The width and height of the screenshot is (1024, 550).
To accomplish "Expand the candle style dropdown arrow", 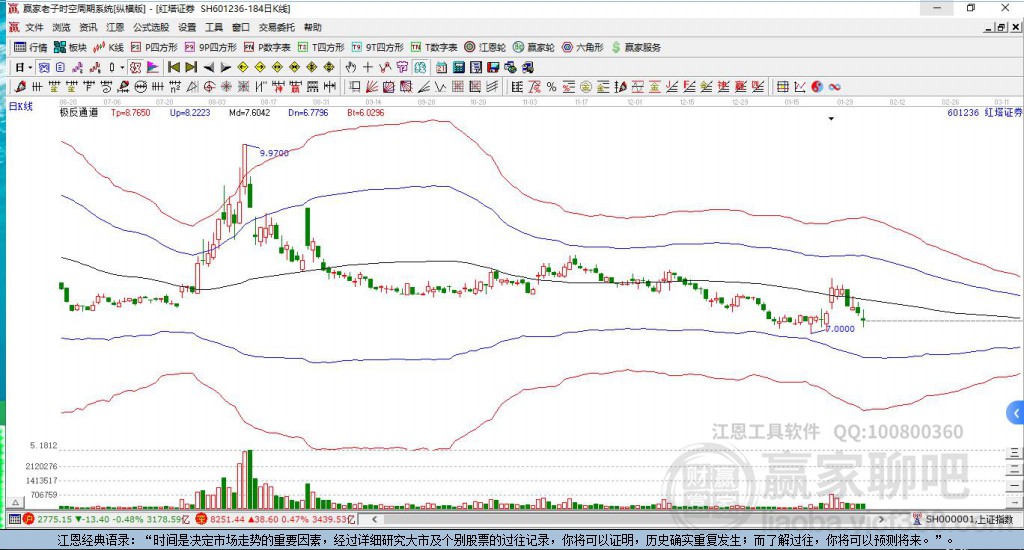I will [x=121, y=67].
